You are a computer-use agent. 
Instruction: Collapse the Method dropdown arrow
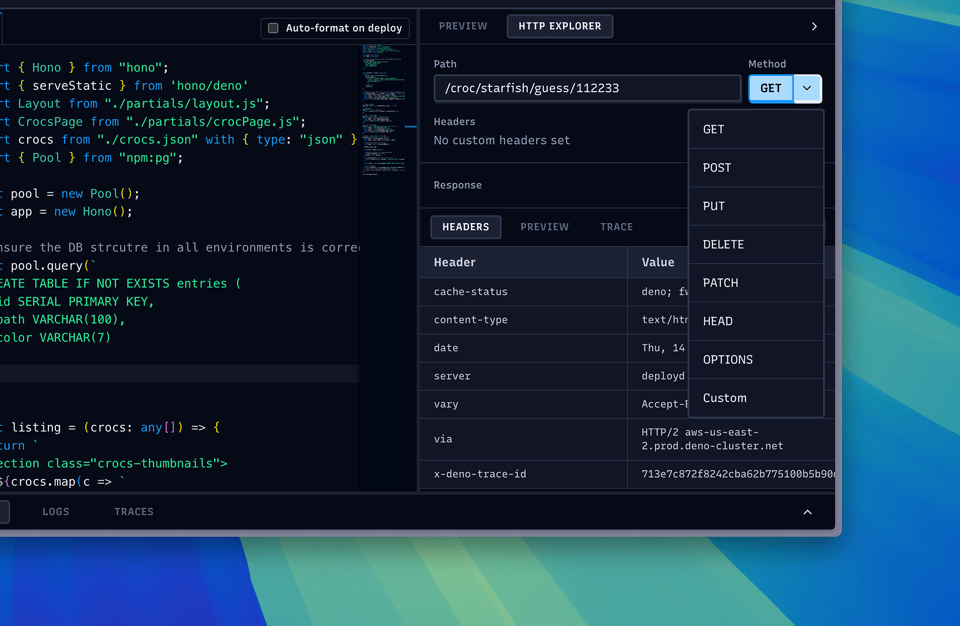807,88
